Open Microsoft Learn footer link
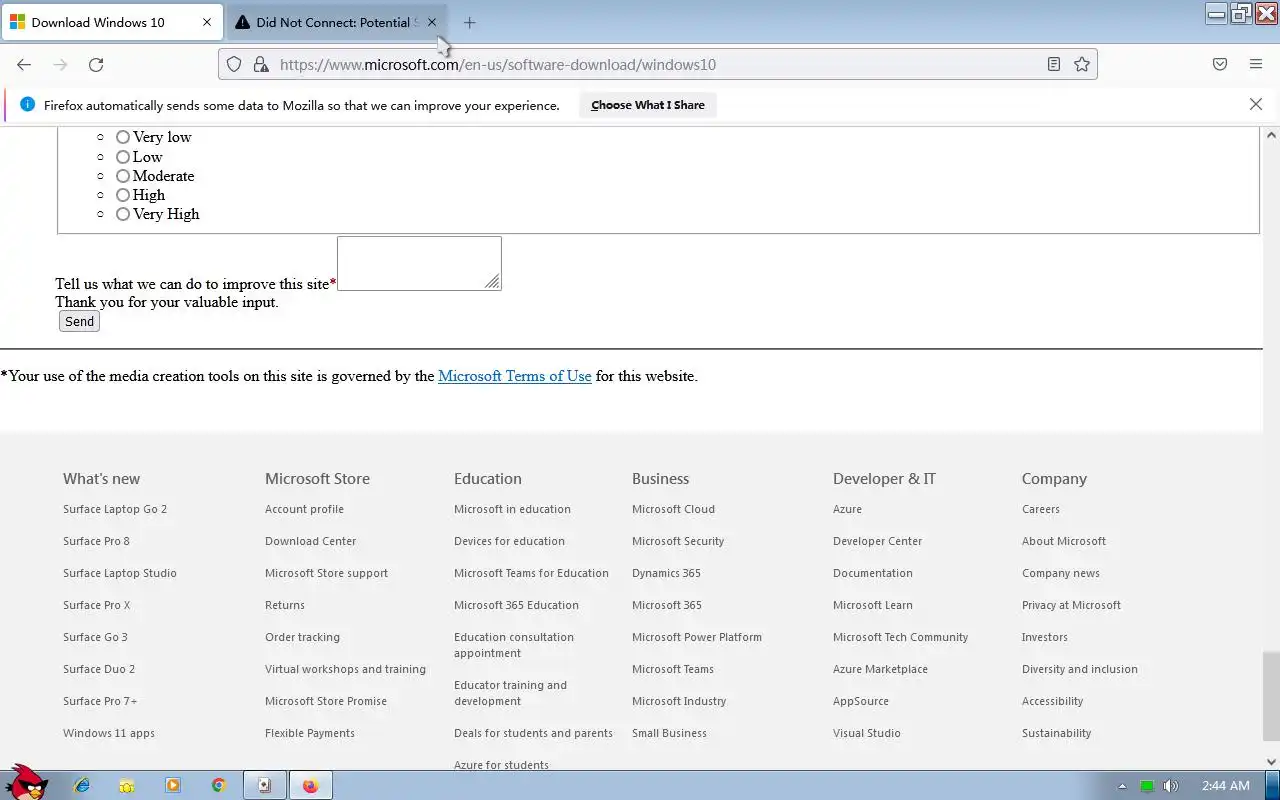 tap(872, 605)
